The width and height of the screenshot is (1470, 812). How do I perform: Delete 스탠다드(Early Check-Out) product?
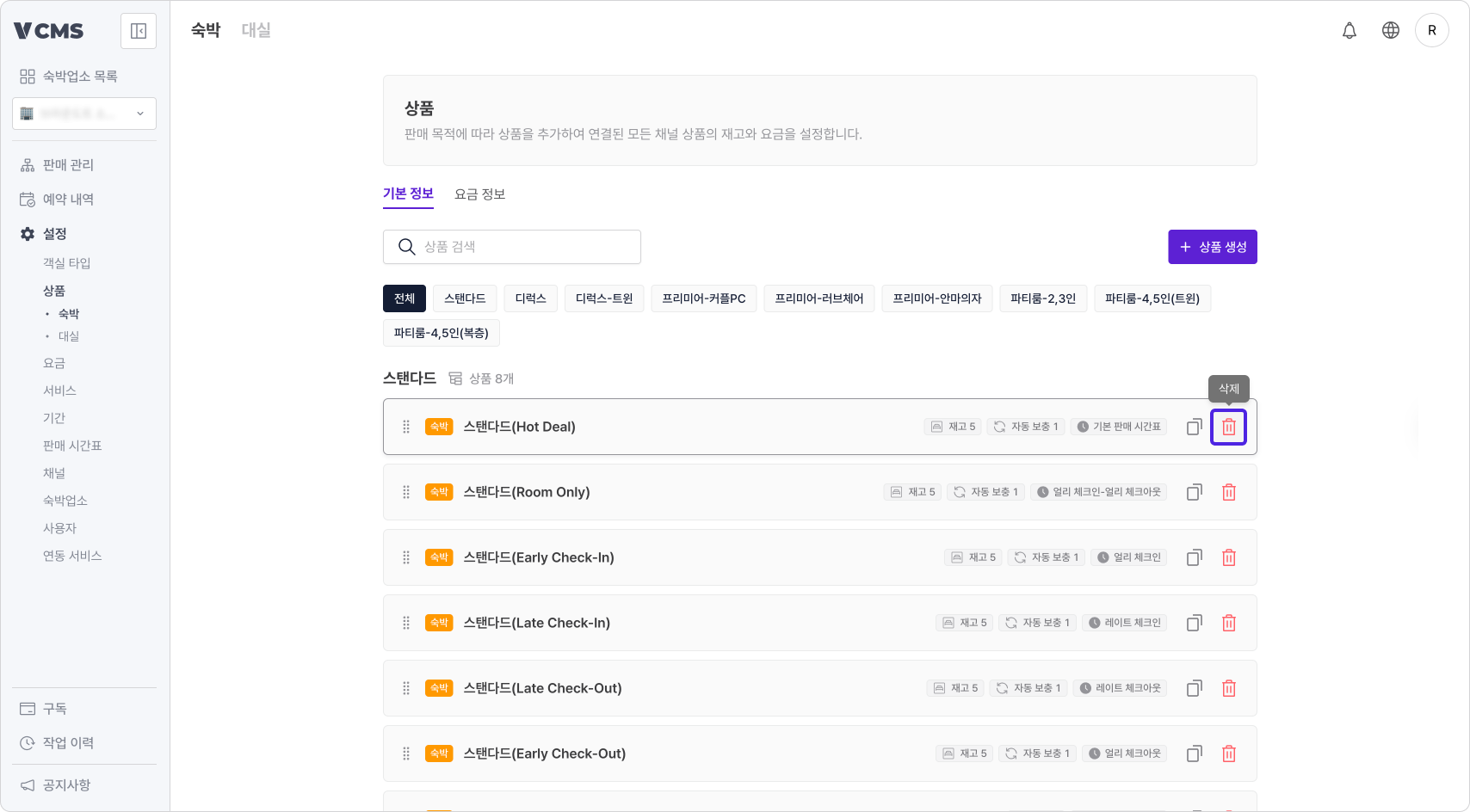point(1229,754)
